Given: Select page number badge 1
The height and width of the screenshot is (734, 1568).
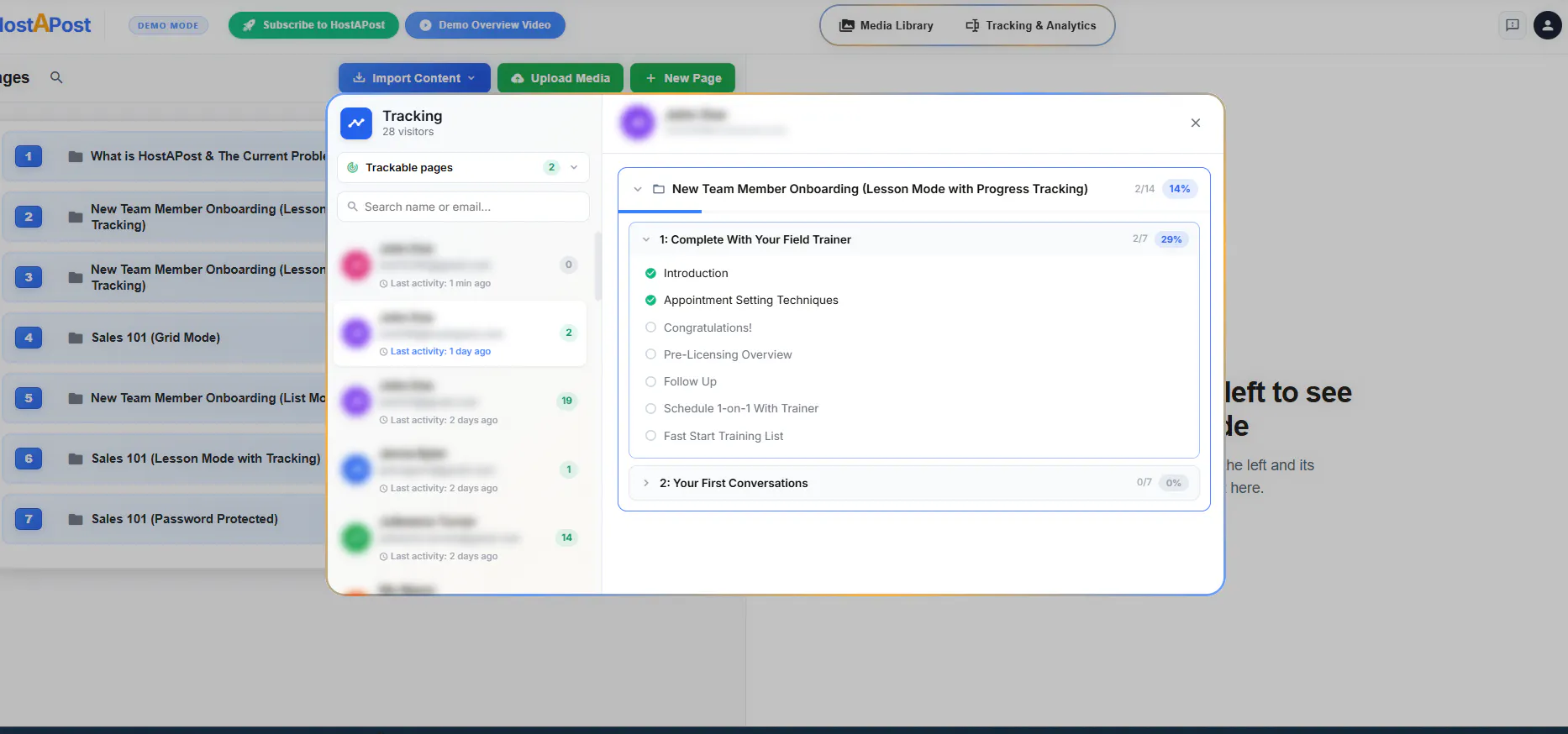Looking at the screenshot, I should (x=29, y=156).
